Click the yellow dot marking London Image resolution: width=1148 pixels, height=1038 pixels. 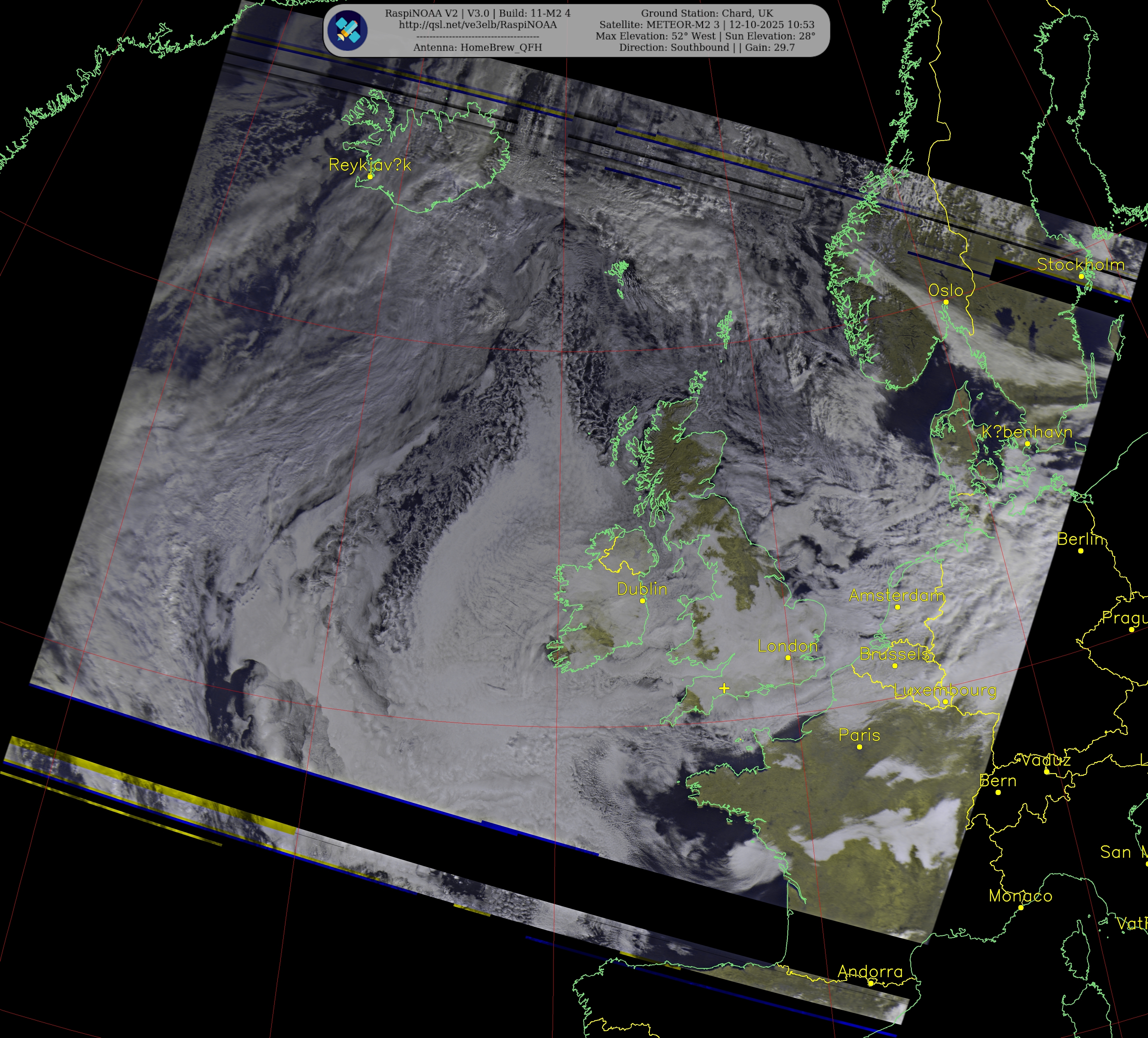788,658
